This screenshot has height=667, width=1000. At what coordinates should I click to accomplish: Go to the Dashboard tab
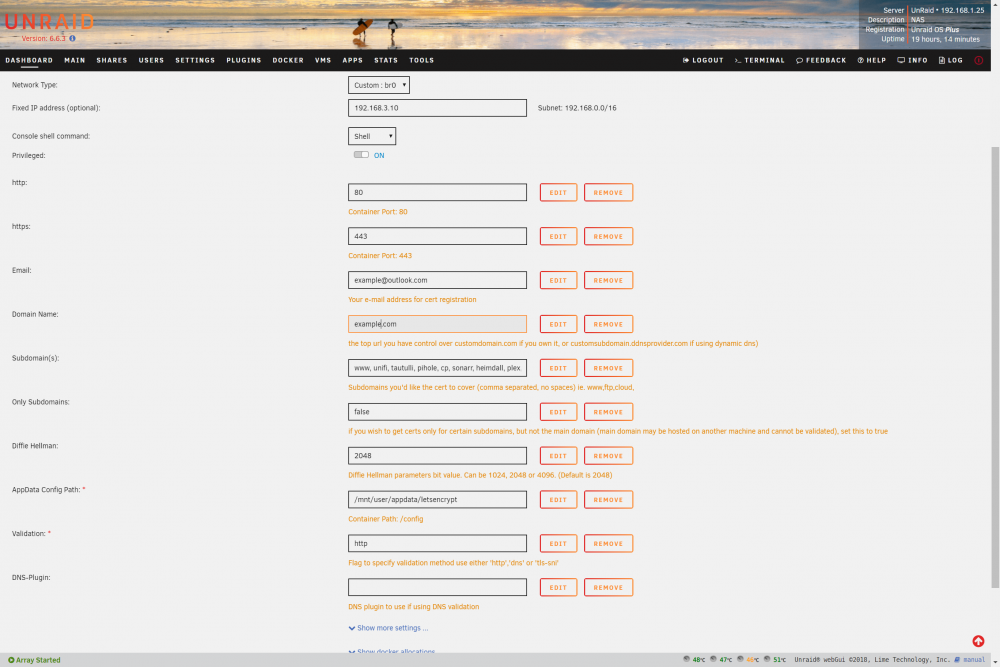point(29,60)
